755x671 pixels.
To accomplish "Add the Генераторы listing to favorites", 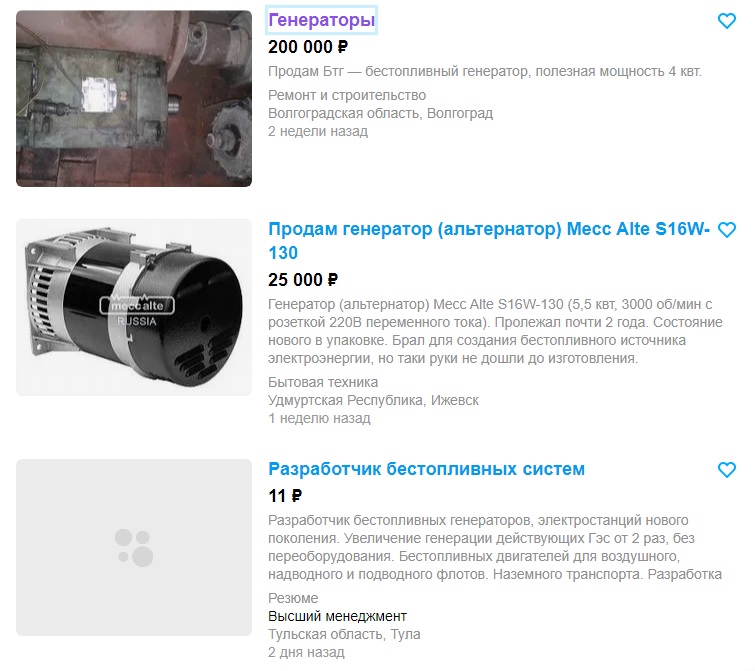I will click(727, 21).
